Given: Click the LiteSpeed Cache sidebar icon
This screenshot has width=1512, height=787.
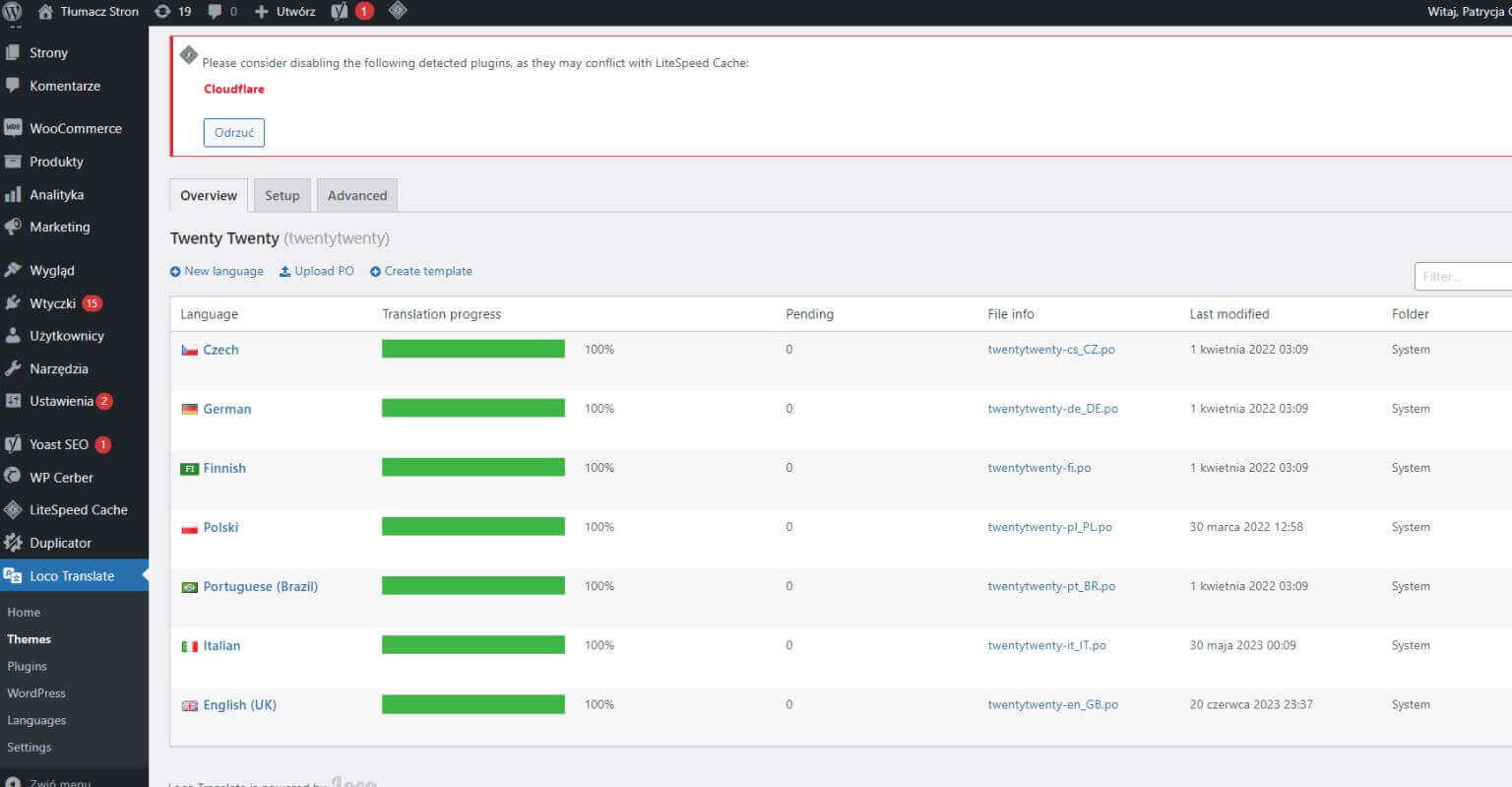Looking at the screenshot, I should coord(13,509).
